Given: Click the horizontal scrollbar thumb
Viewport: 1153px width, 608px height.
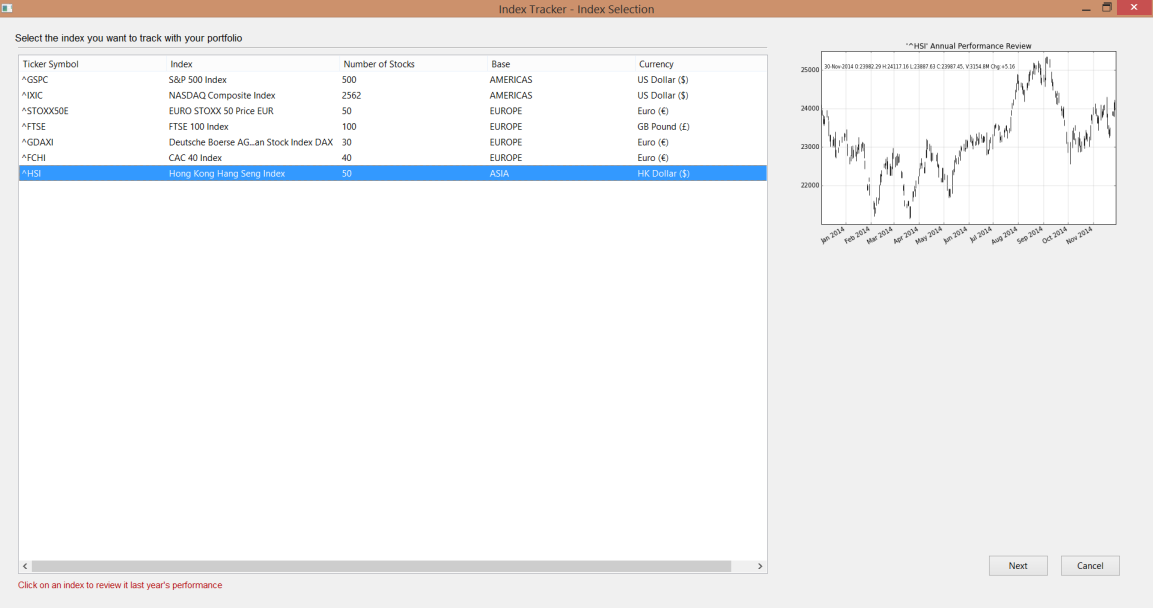Looking at the screenshot, I should [381, 566].
